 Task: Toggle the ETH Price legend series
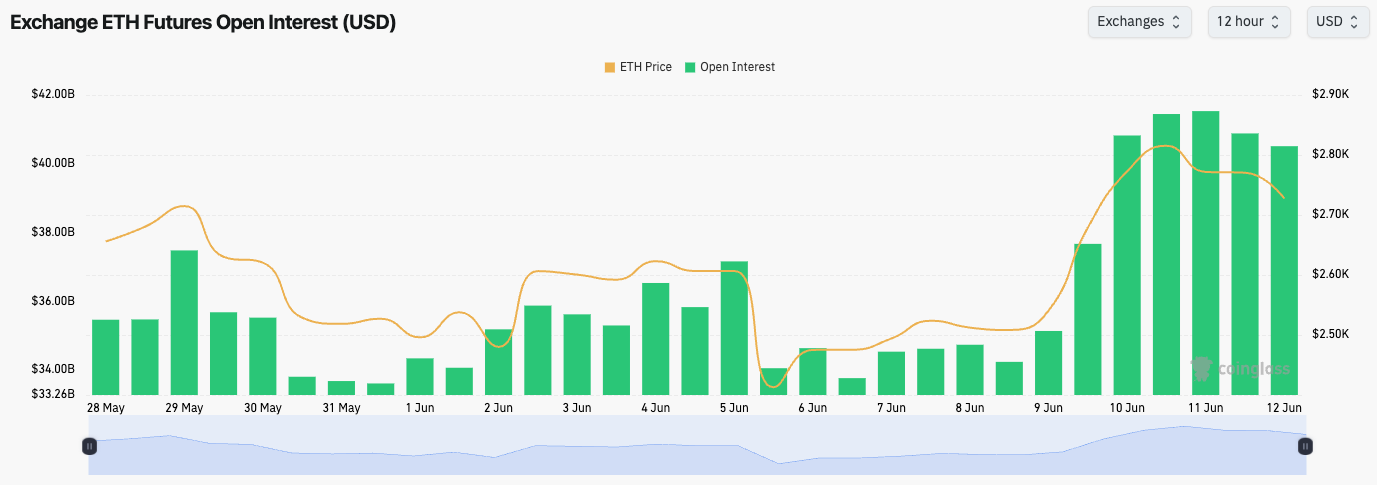tap(645, 67)
